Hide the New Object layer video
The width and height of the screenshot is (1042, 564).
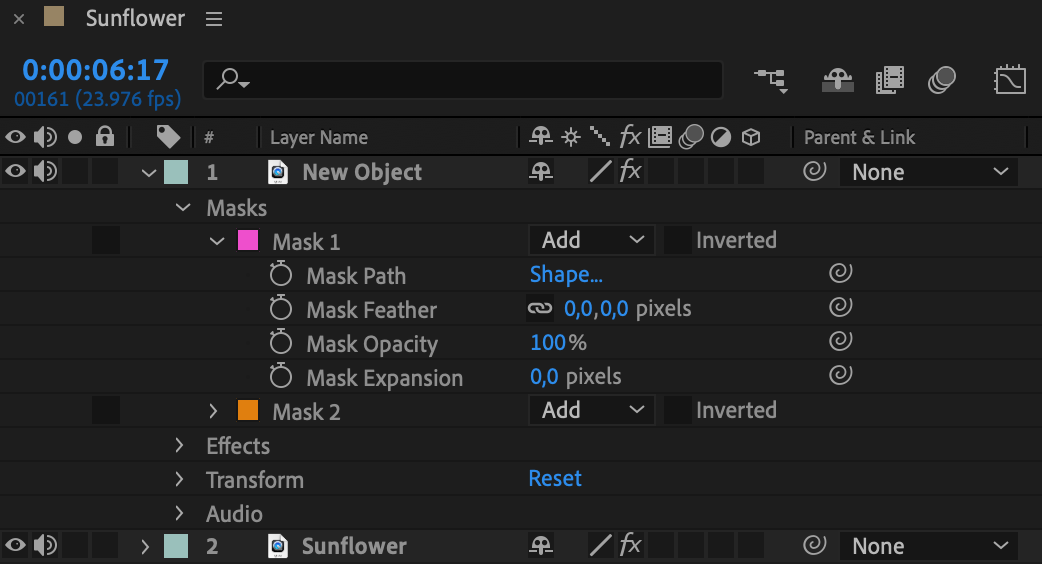(15, 171)
